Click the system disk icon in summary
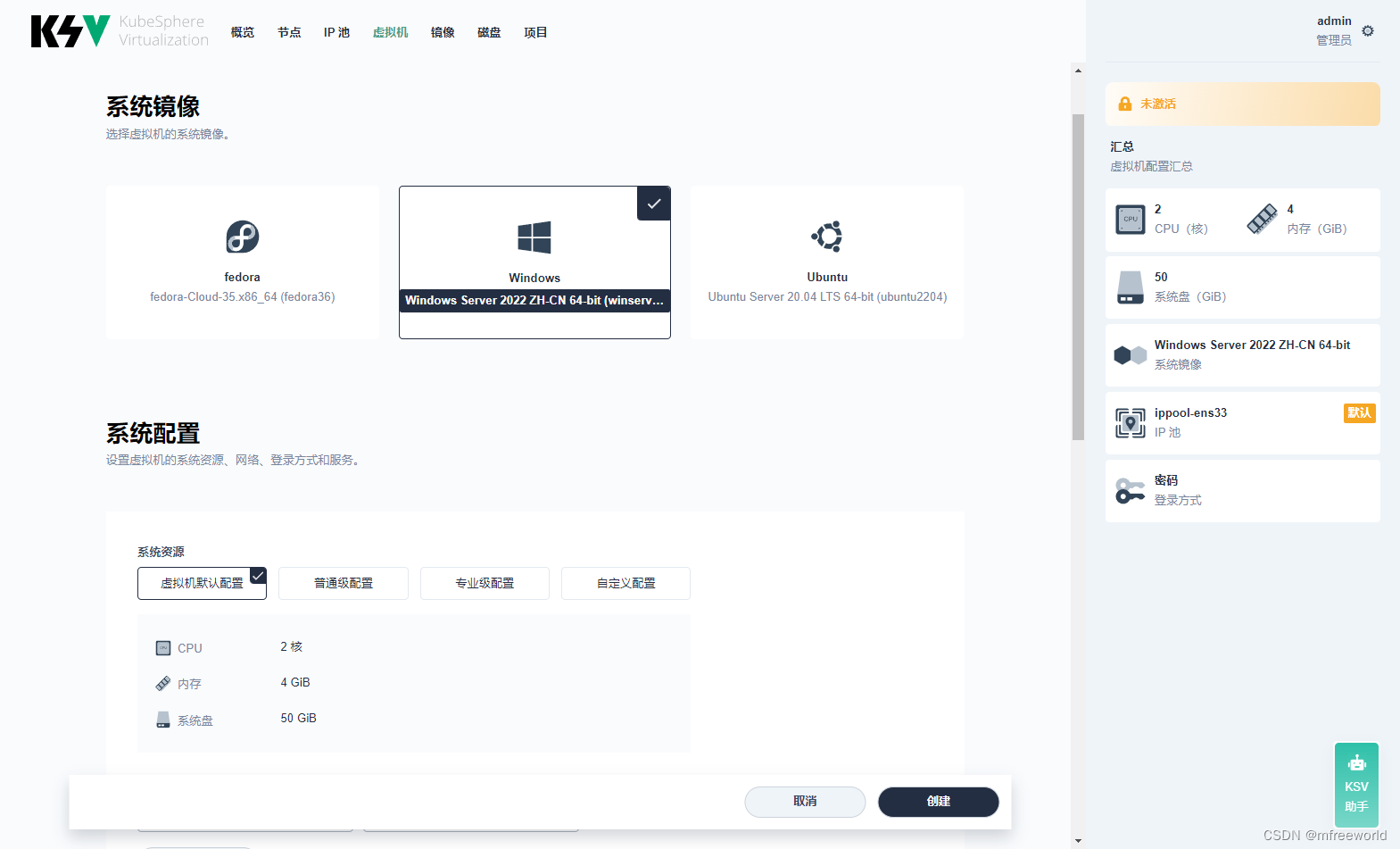The width and height of the screenshot is (1400, 849). [1131, 287]
